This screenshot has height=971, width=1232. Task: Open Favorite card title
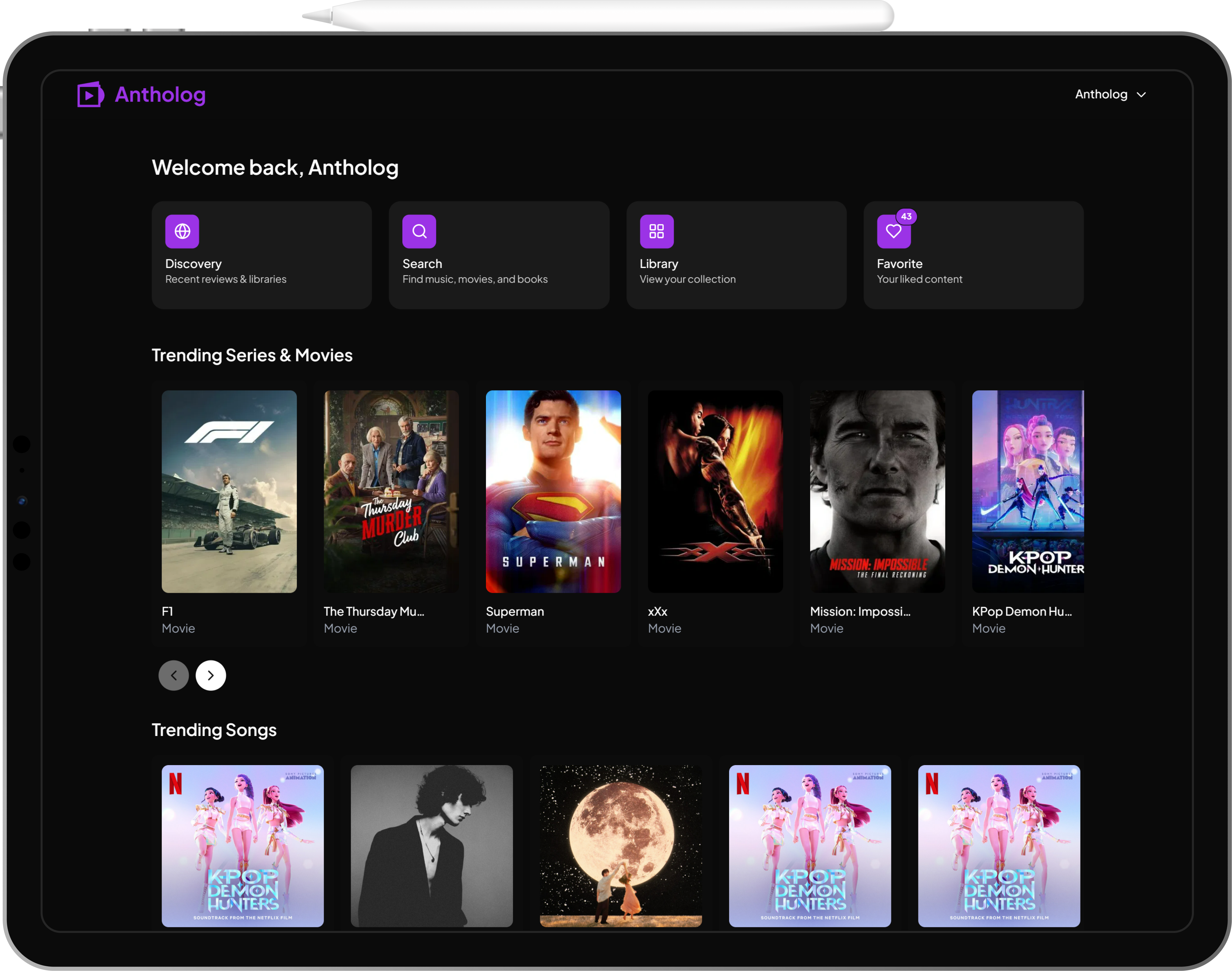click(899, 264)
